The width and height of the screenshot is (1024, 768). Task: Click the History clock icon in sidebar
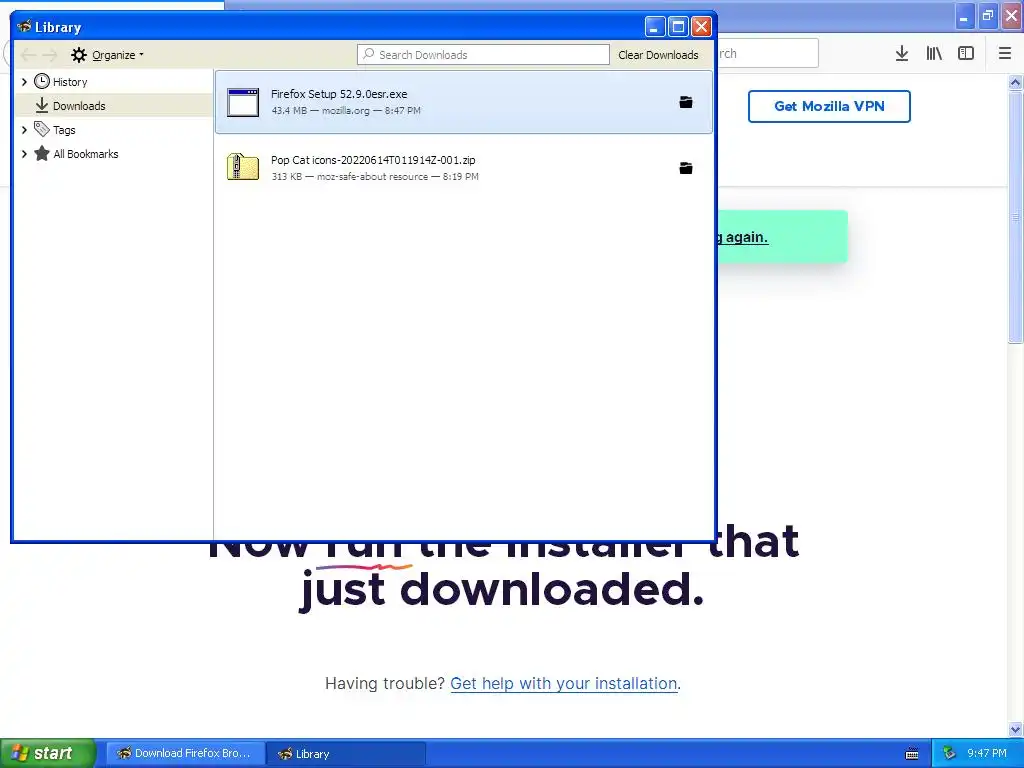click(42, 81)
